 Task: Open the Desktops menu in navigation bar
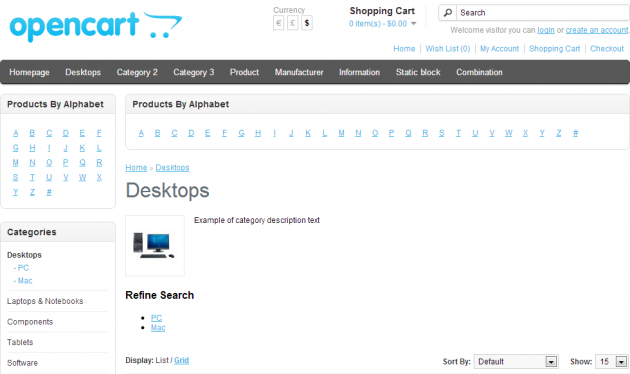83,72
